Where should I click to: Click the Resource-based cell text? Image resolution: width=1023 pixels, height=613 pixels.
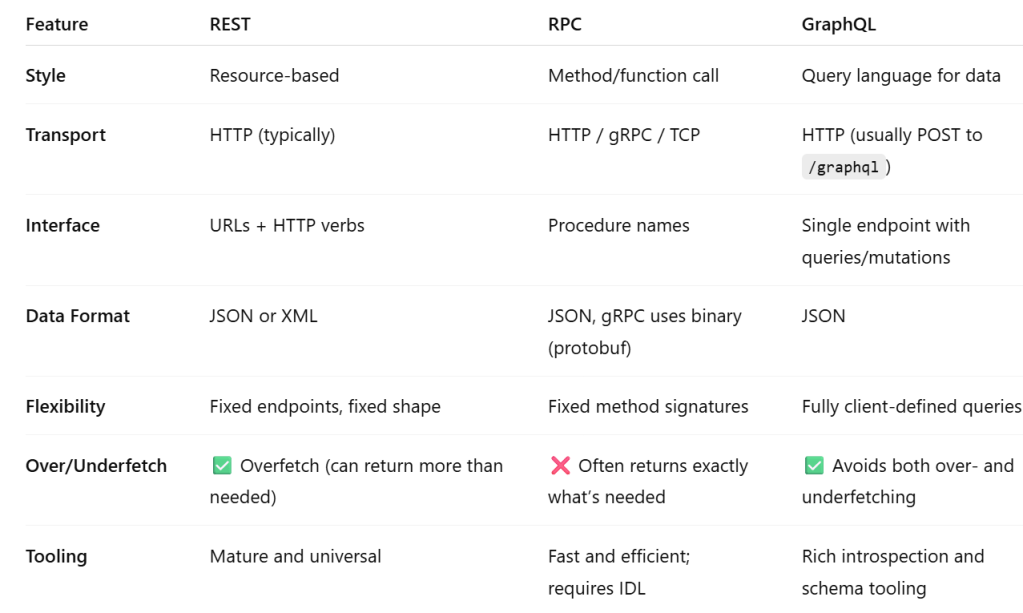pos(274,75)
